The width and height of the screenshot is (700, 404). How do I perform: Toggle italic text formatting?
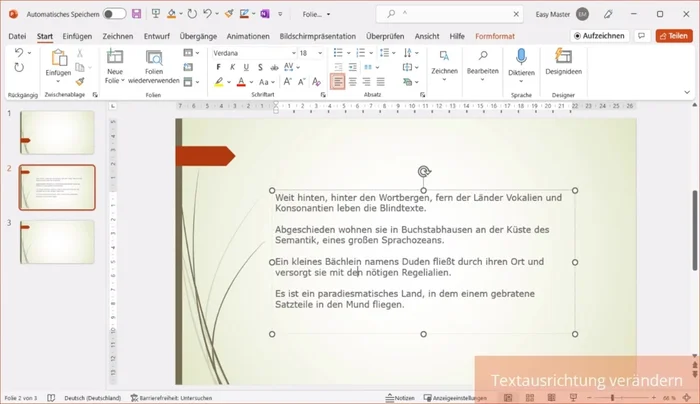(x=231, y=67)
